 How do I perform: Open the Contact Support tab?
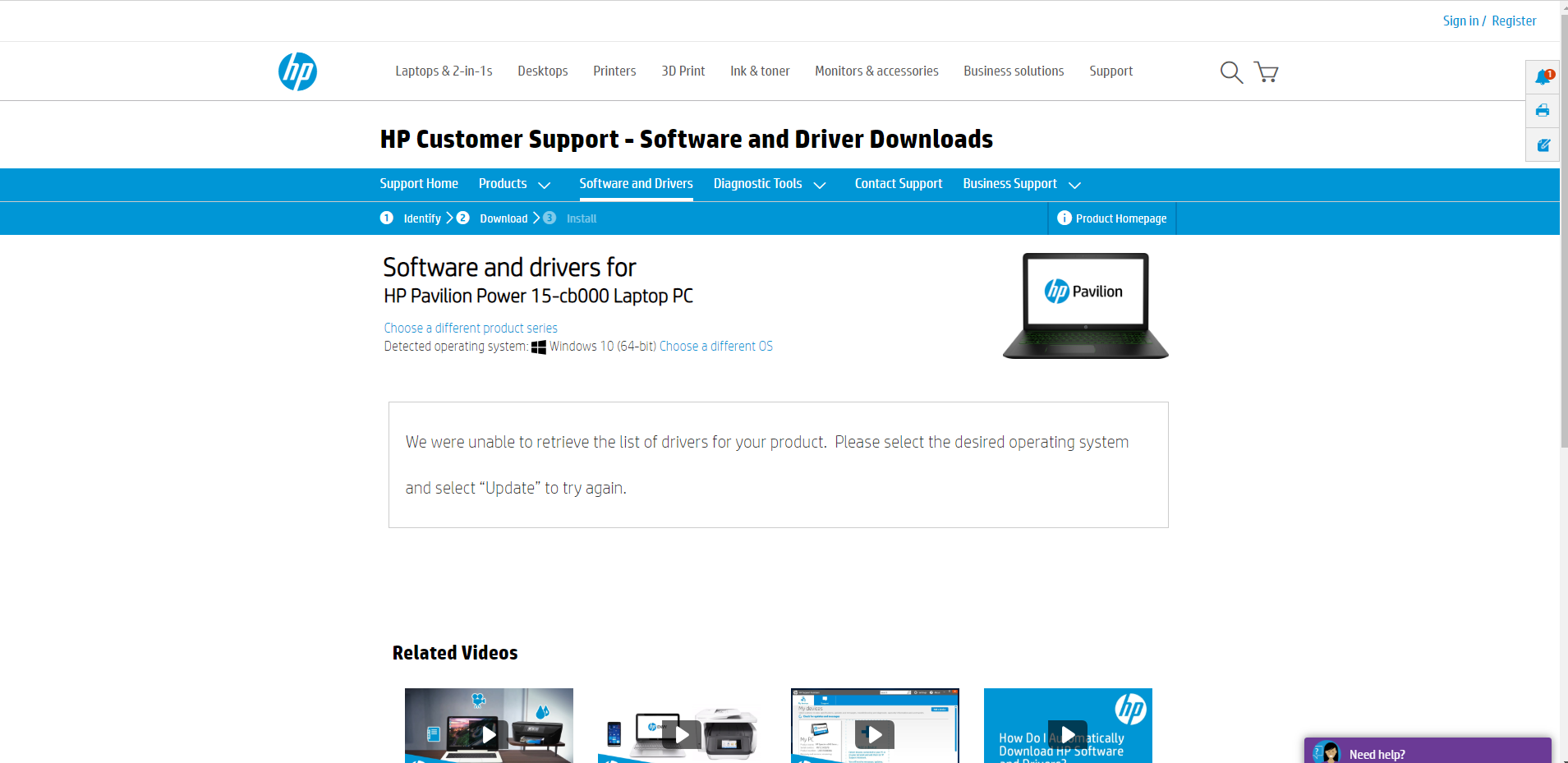(899, 184)
